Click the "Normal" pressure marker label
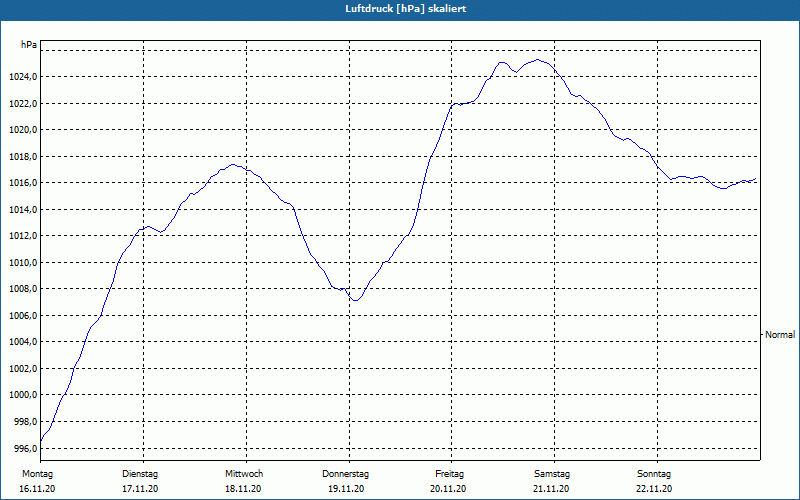Screen dimensions: 800x500 (x=780, y=335)
